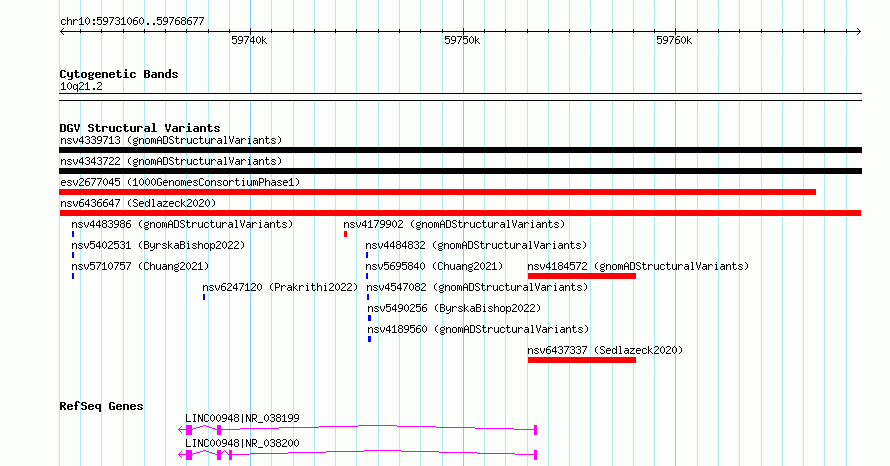
Task: Open the esv2677045 1000 Genomes variant label
Action: [180, 182]
